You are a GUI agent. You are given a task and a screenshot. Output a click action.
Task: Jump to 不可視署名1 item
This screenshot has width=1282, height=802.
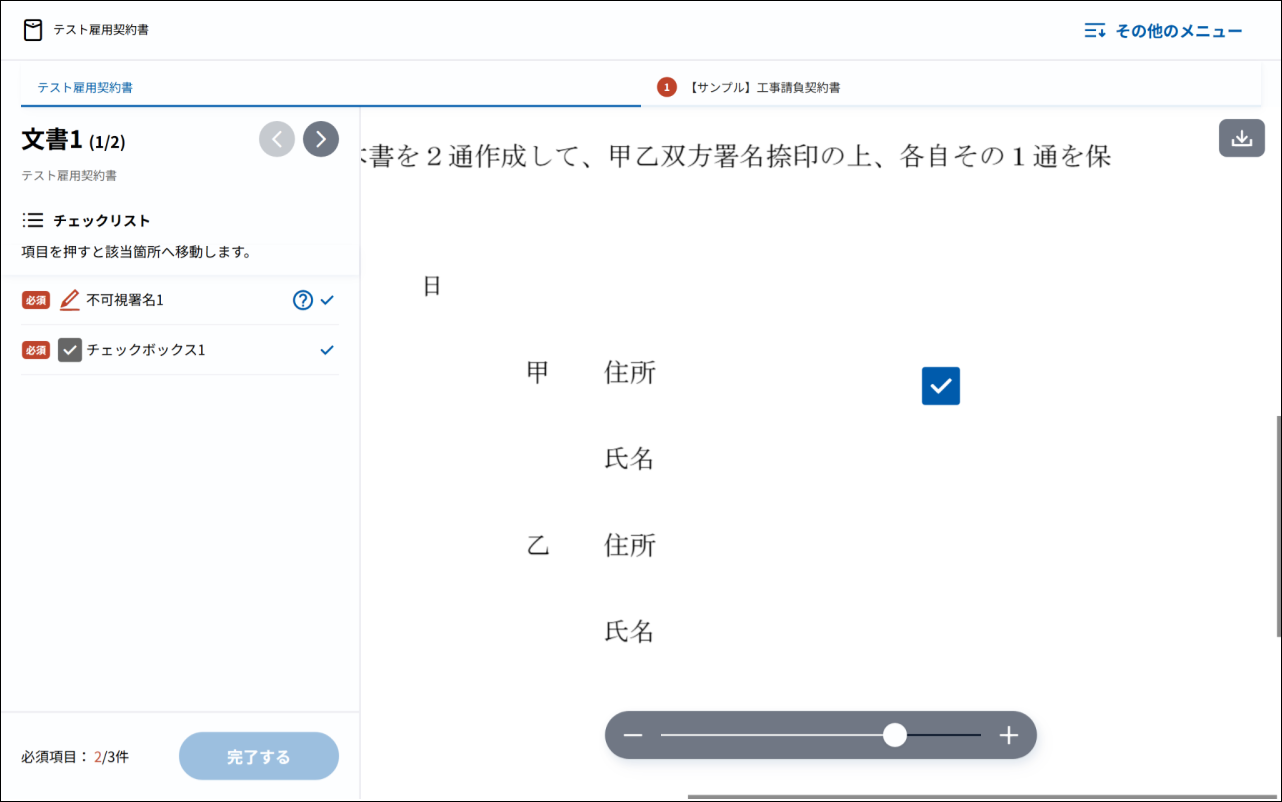125,300
